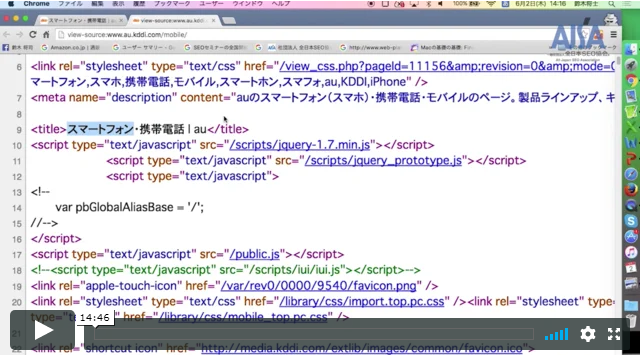Go back with Chrome's back arrow
This screenshot has width=640, height=360.
tap(7, 35)
